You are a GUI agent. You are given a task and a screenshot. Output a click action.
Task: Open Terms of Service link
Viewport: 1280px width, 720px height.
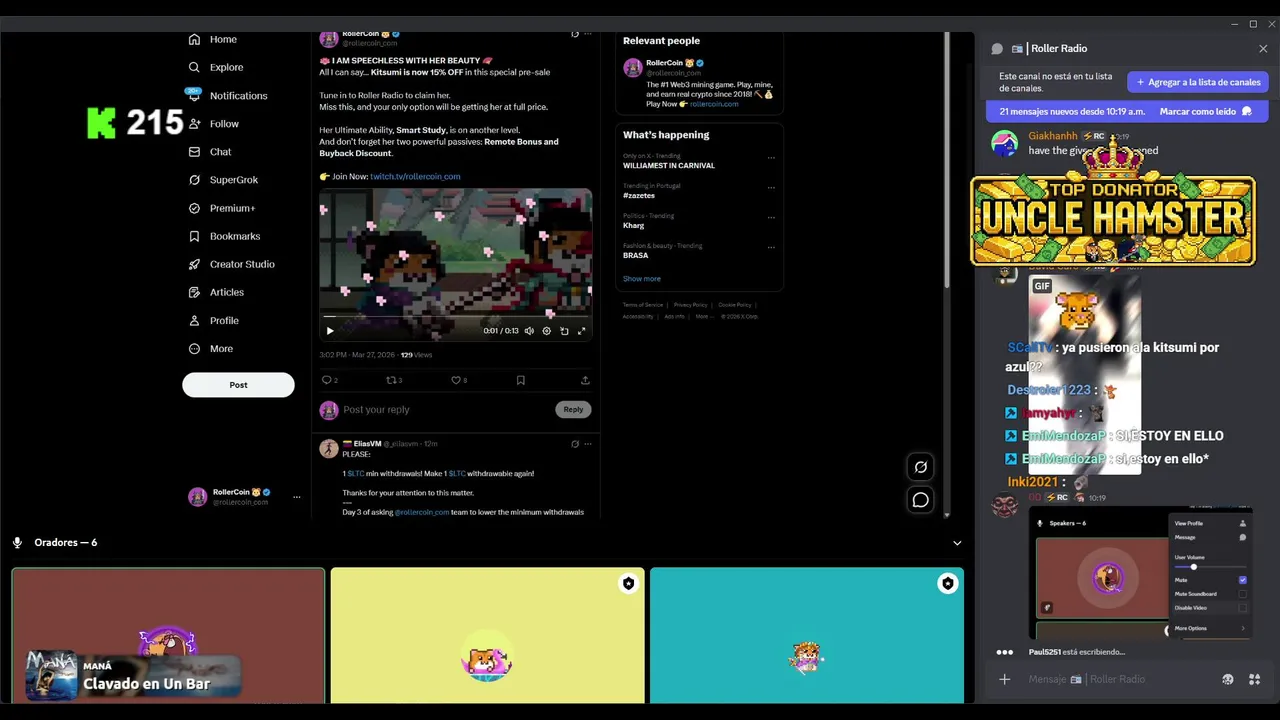(x=643, y=305)
